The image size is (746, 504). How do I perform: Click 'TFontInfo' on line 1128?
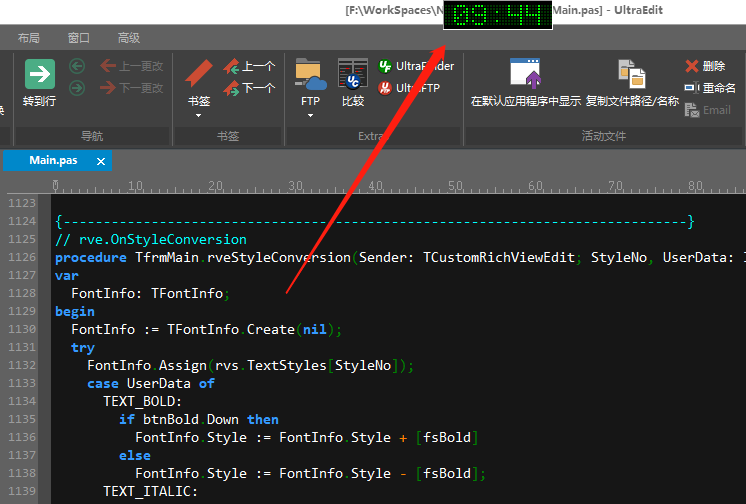[x=187, y=294]
